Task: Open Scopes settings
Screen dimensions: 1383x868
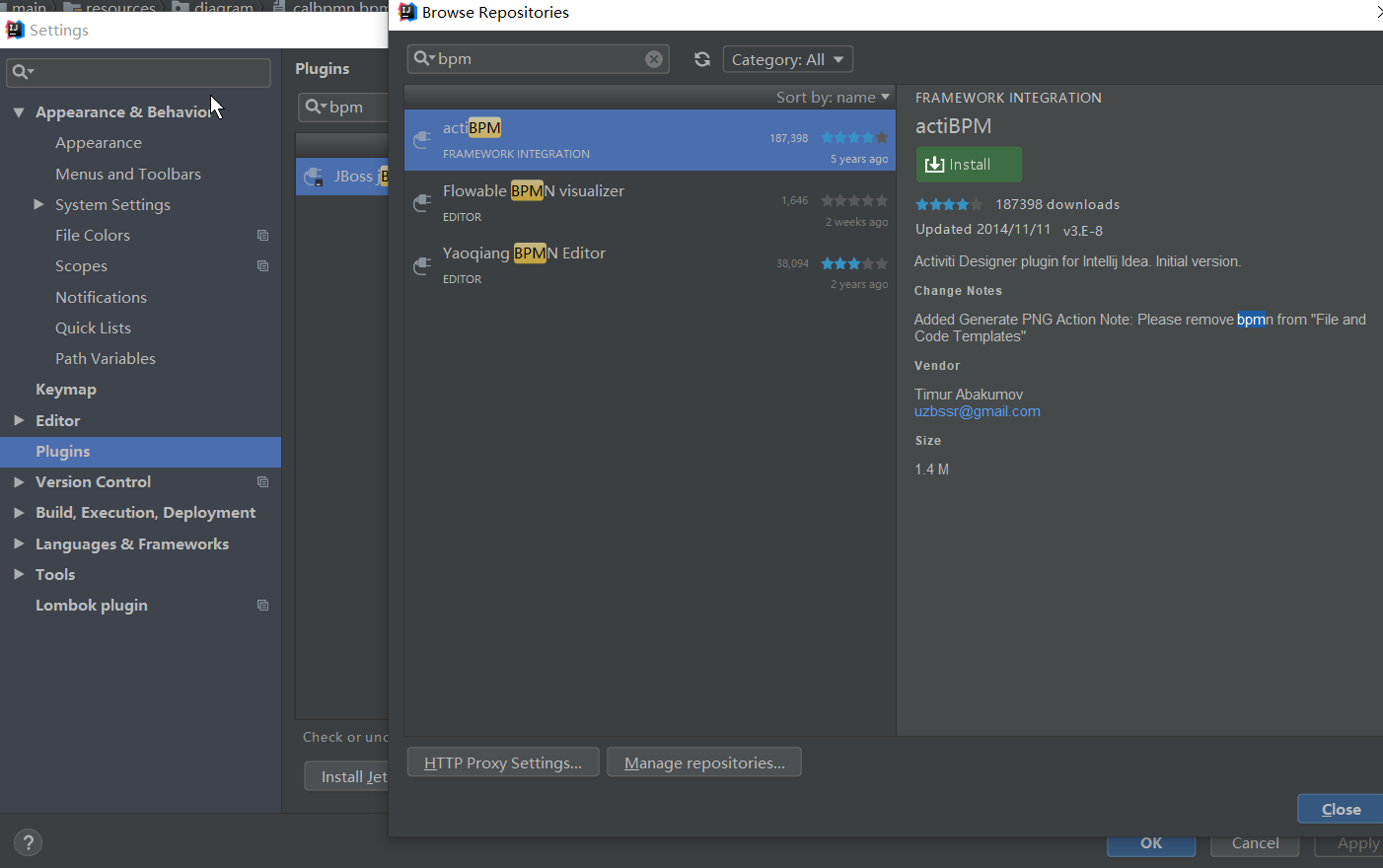Action: click(x=81, y=266)
